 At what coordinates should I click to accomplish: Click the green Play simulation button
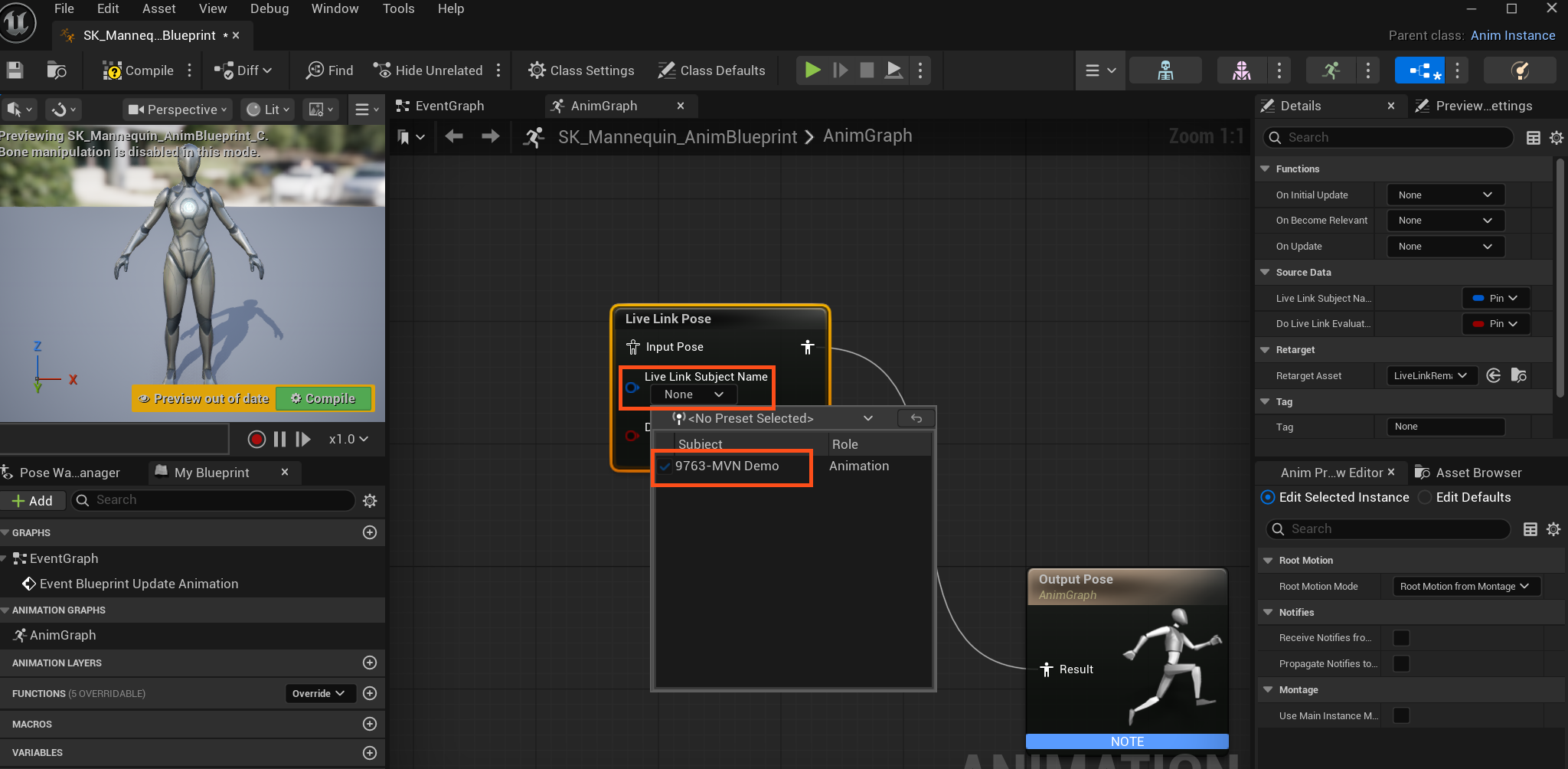[812, 70]
